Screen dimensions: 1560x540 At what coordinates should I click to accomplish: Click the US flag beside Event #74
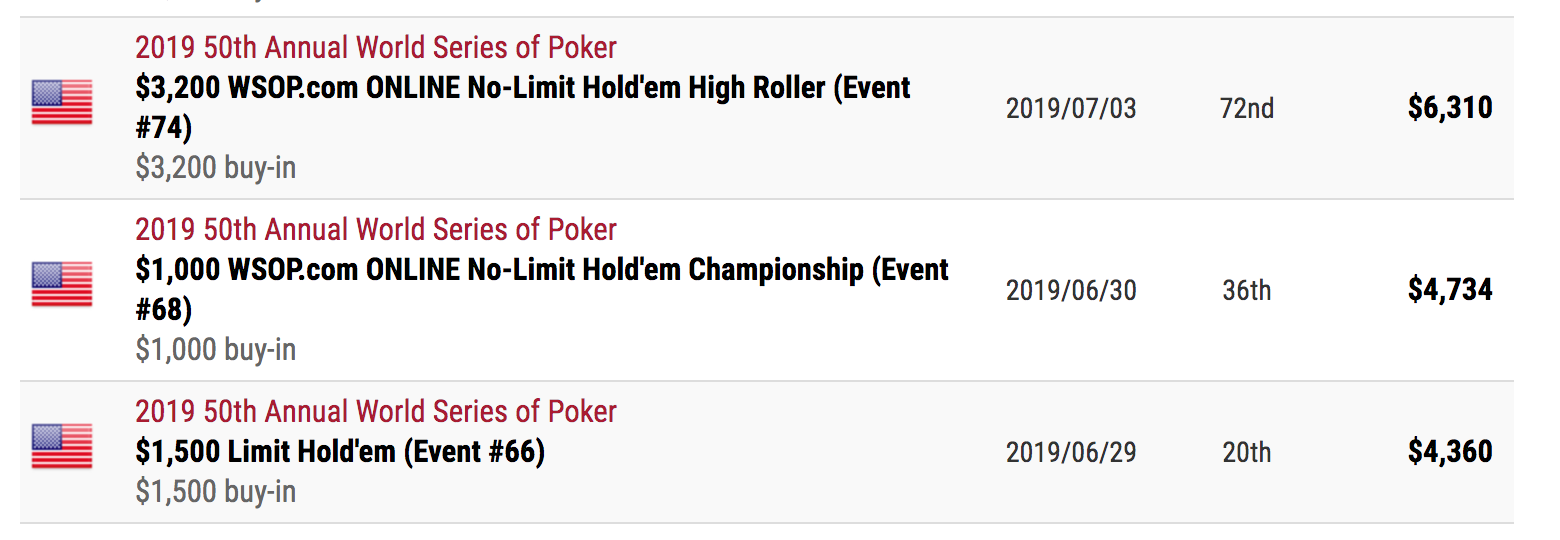62,103
